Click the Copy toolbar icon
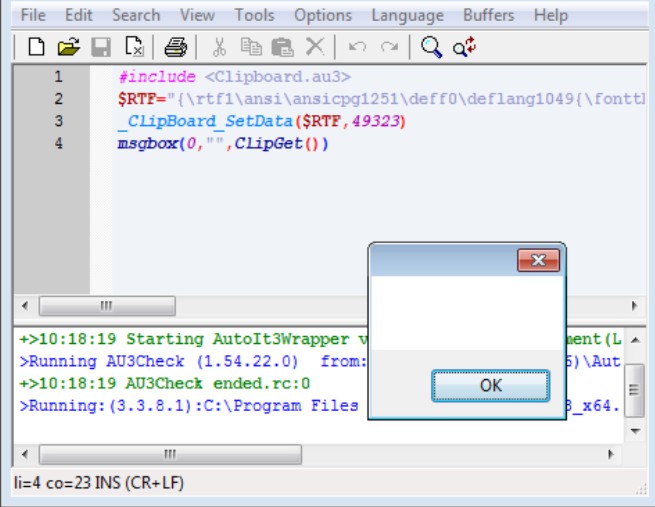The height and width of the screenshot is (507, 655). (x=251, y=47)
